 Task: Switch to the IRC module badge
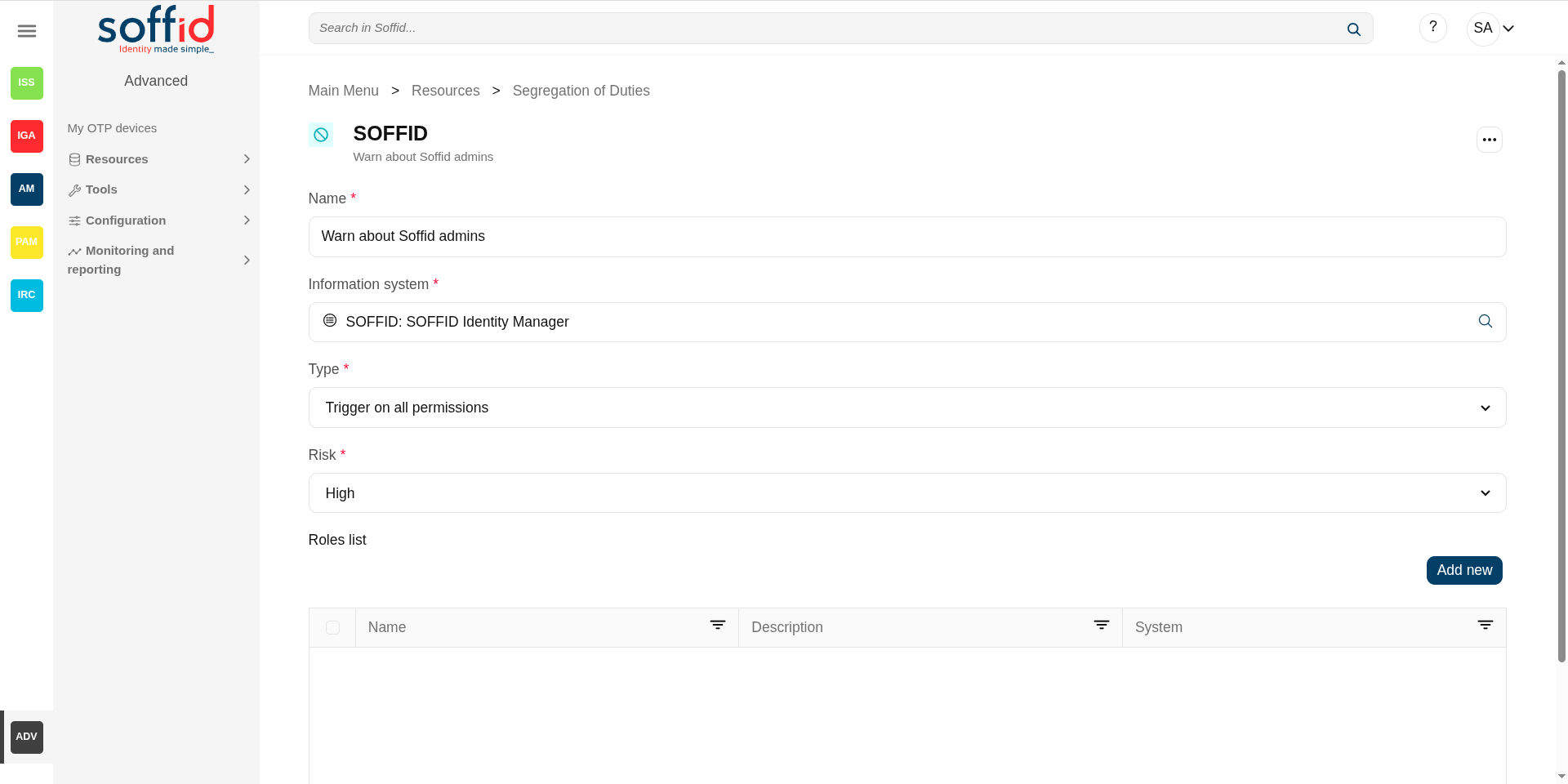click(x=27, y=295)
